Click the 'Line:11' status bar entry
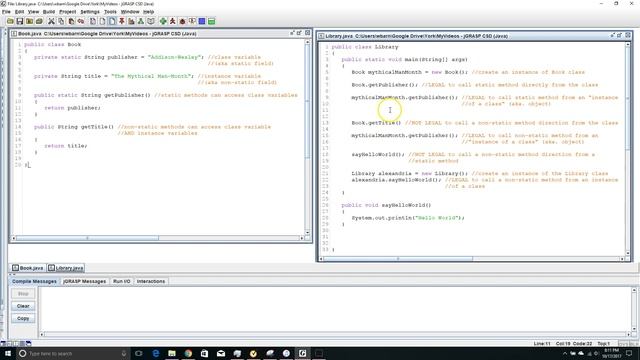 tap(542, 344)
